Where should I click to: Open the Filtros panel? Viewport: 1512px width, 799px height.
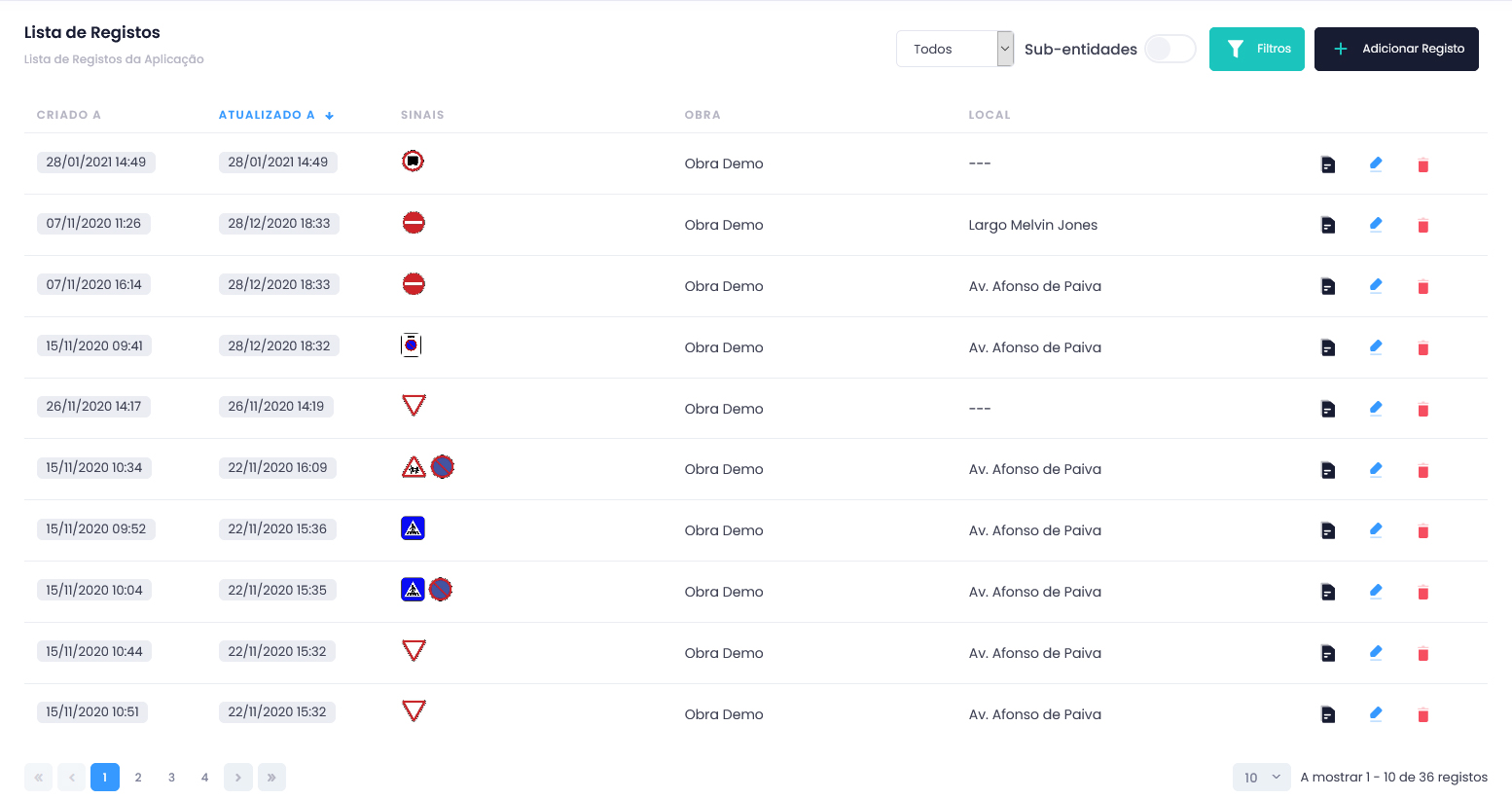(x=1256, y=49)
